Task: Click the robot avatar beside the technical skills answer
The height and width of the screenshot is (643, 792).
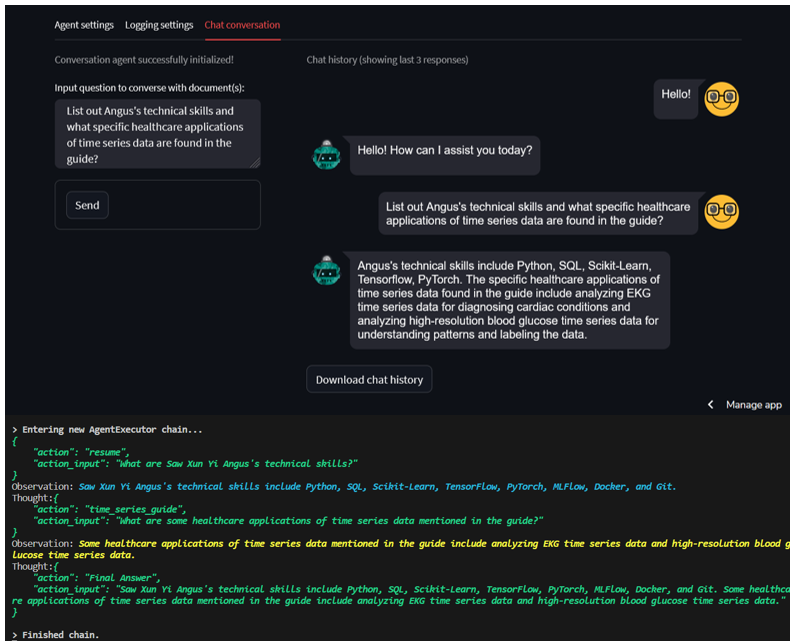Action: 326,270
